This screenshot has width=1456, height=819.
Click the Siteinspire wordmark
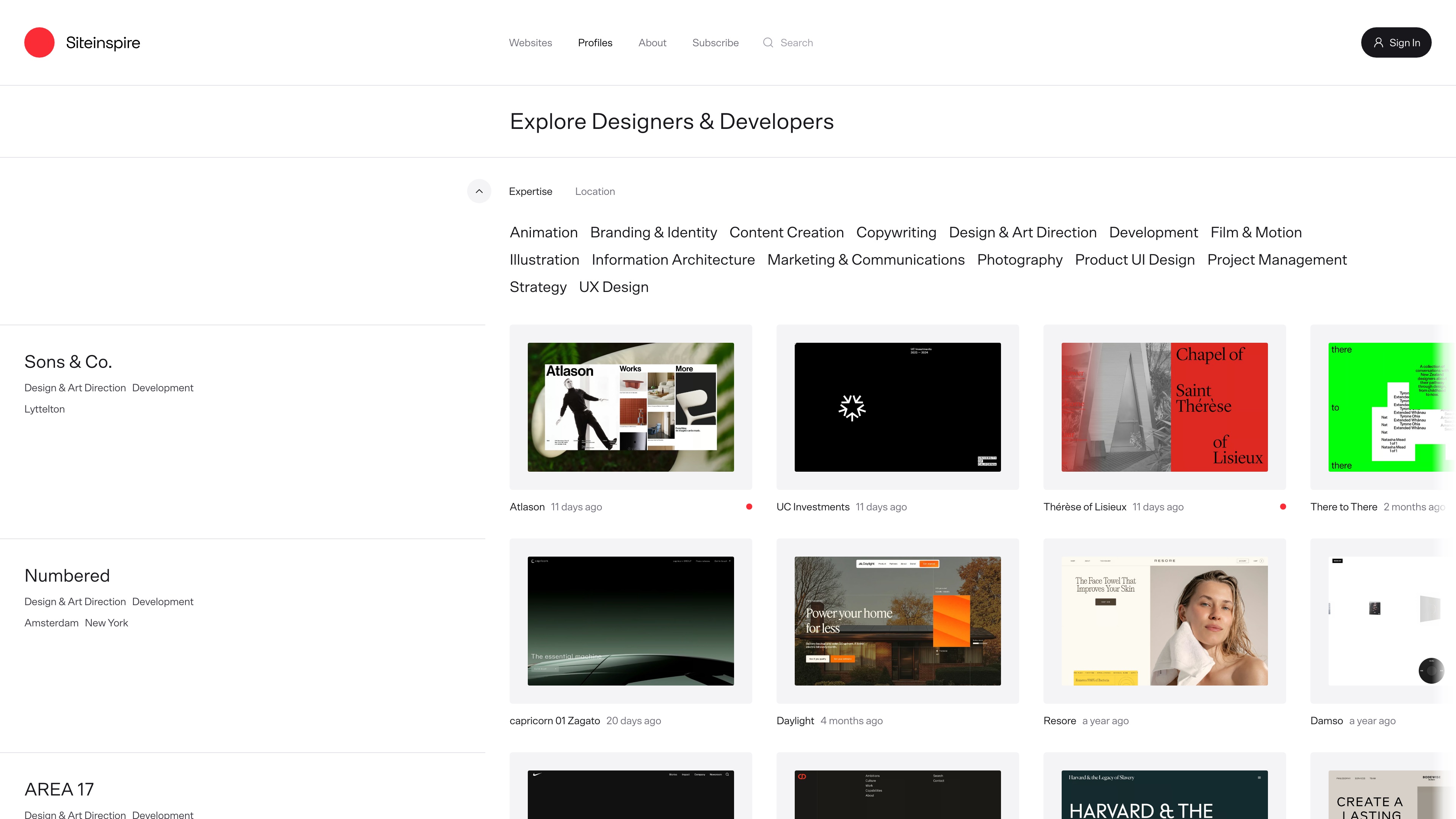103,42
